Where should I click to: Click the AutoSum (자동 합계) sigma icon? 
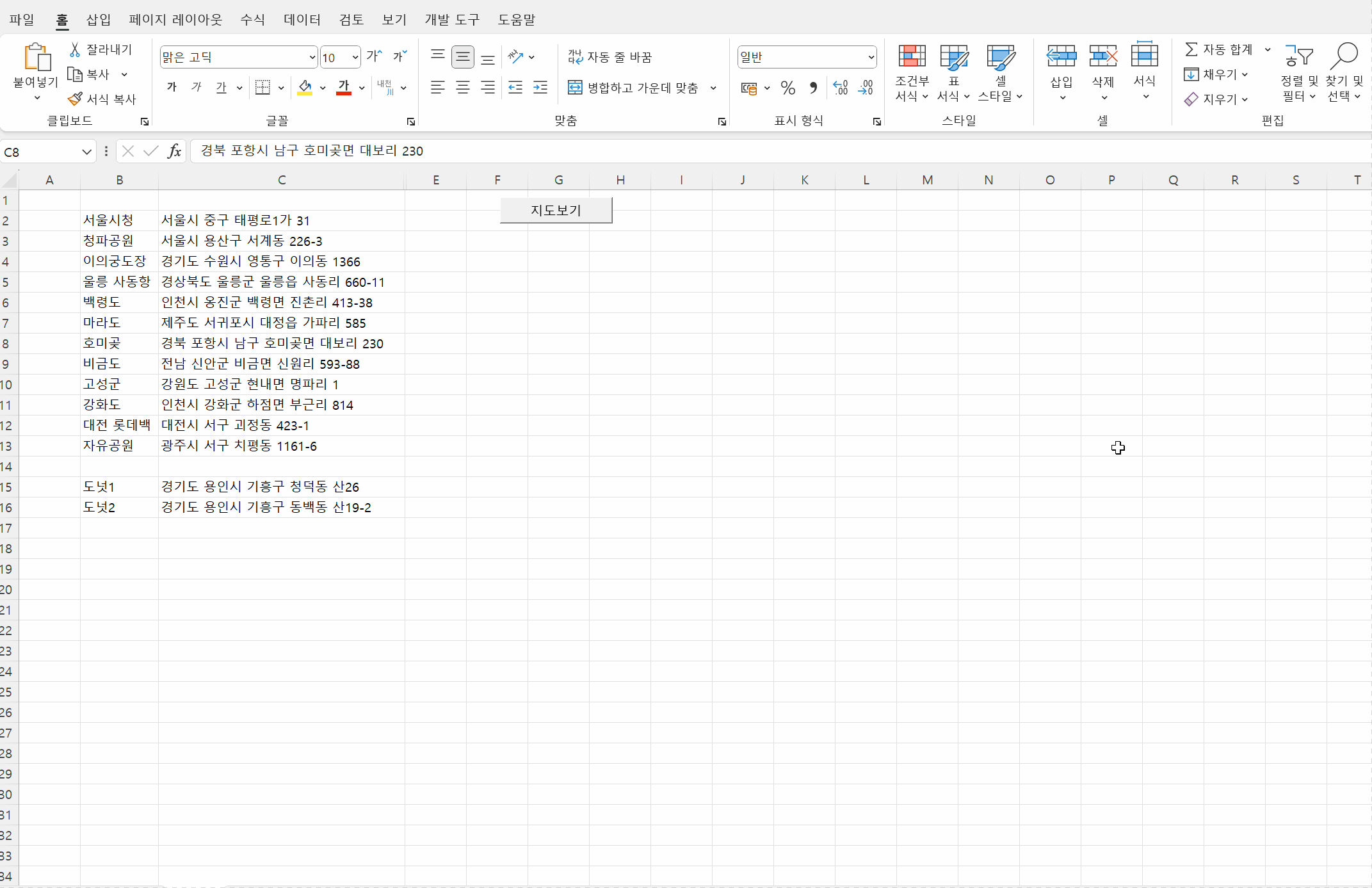(1191, 49)
